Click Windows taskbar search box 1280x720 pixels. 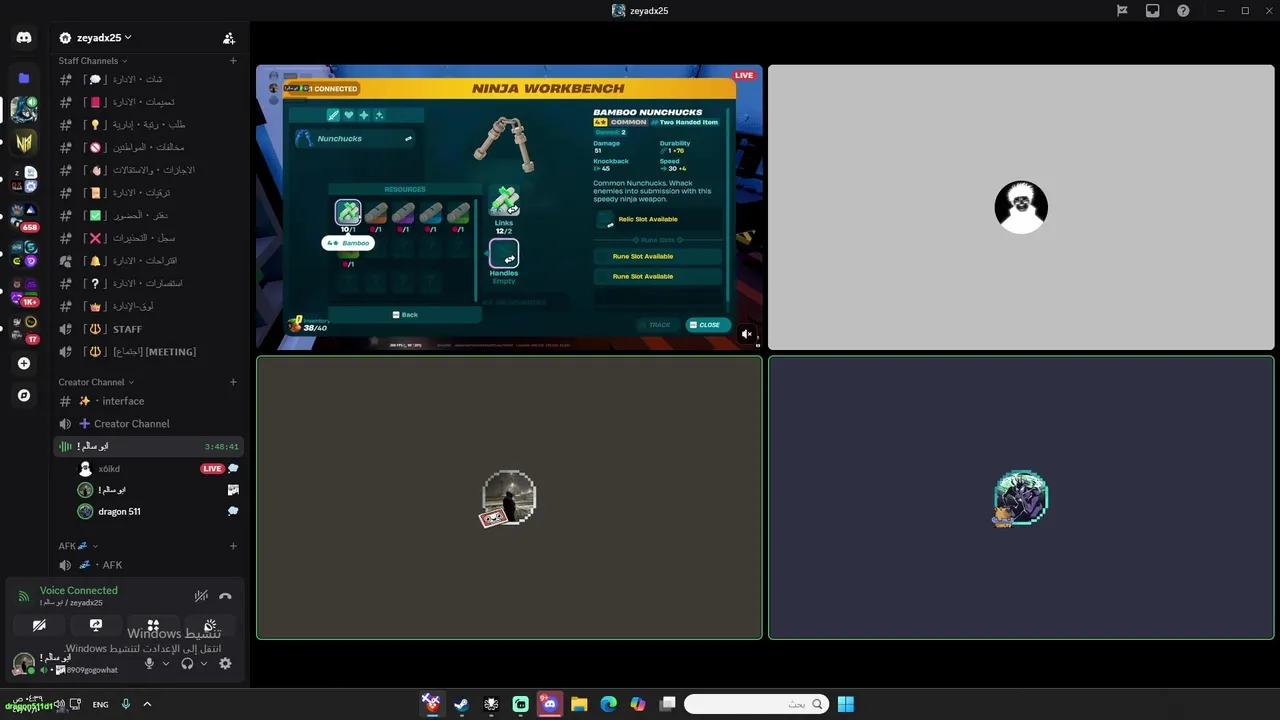(757, 704)
